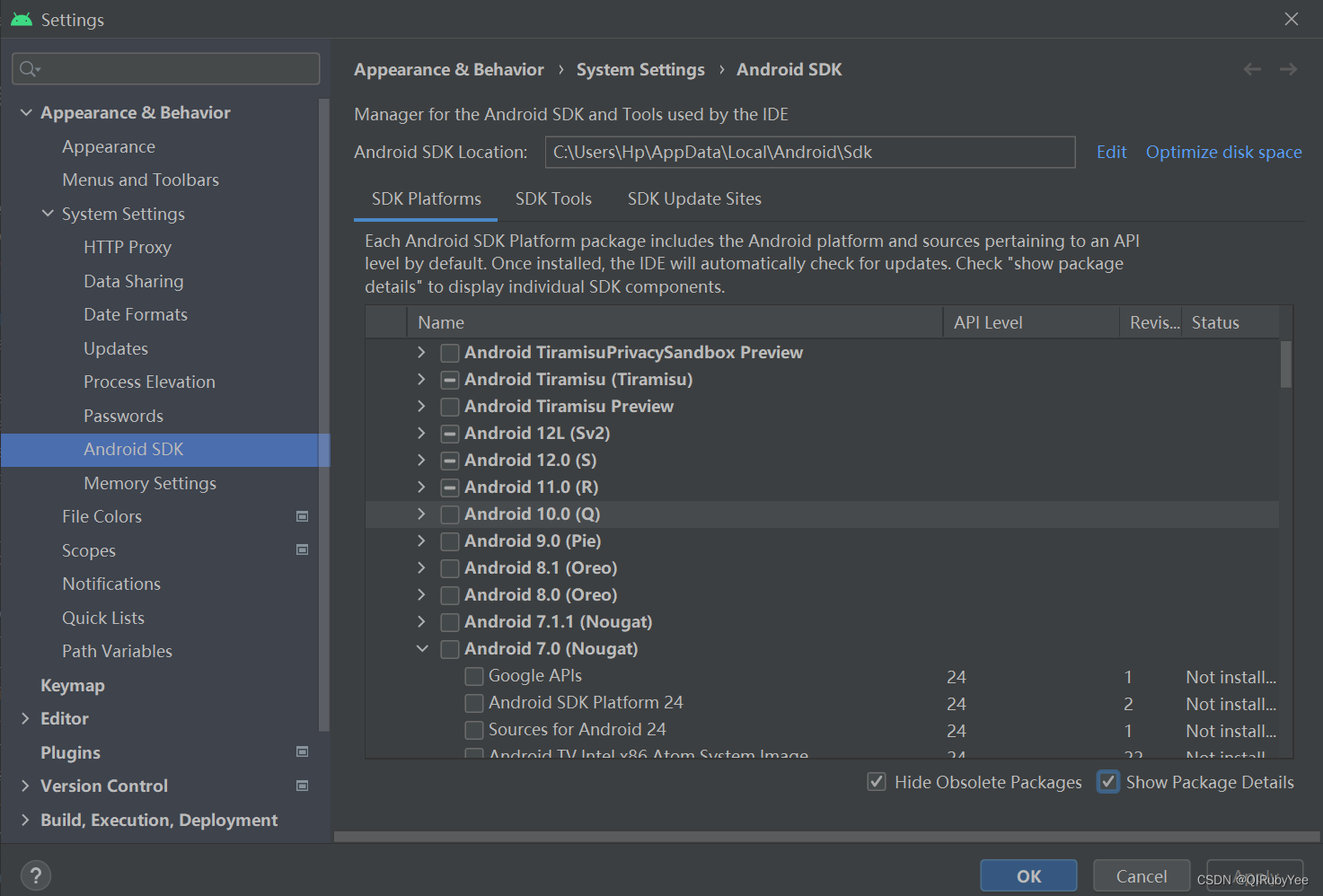Disable Hide Obsolete Packages checkbox
Image resolution: width=1323 pixels, height=896 pixels.
click(x=877, y=782)
